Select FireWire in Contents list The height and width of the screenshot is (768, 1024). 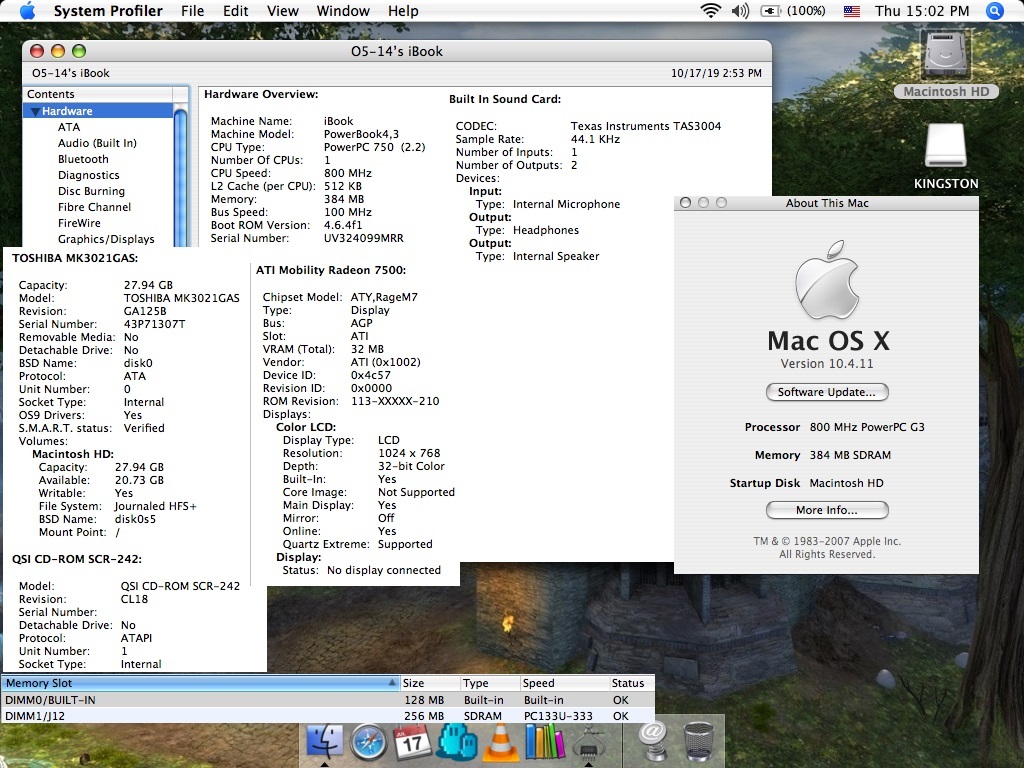click(x=79, y=223)
